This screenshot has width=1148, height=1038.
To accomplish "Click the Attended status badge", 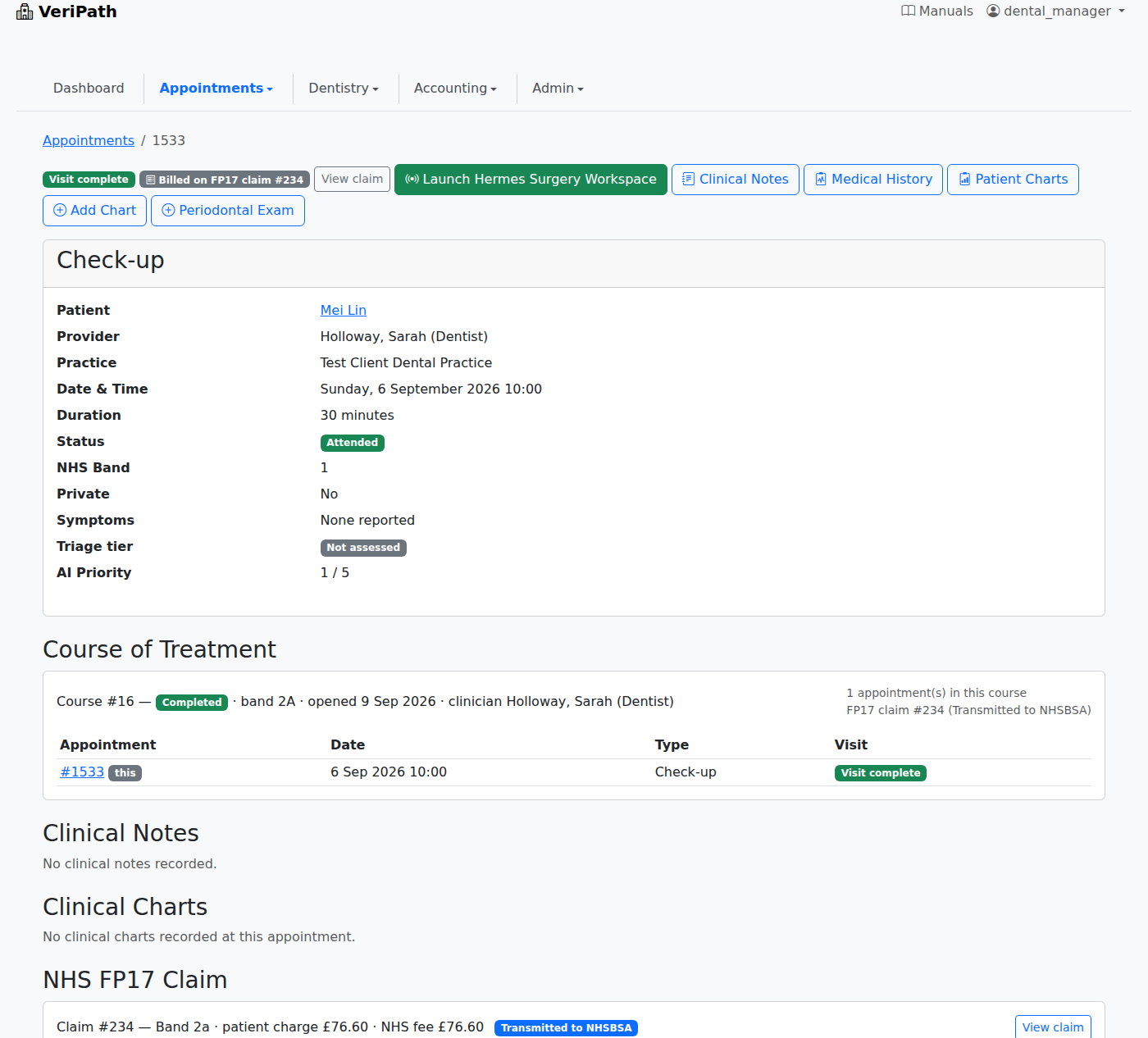I will click(x=352, y=443).
